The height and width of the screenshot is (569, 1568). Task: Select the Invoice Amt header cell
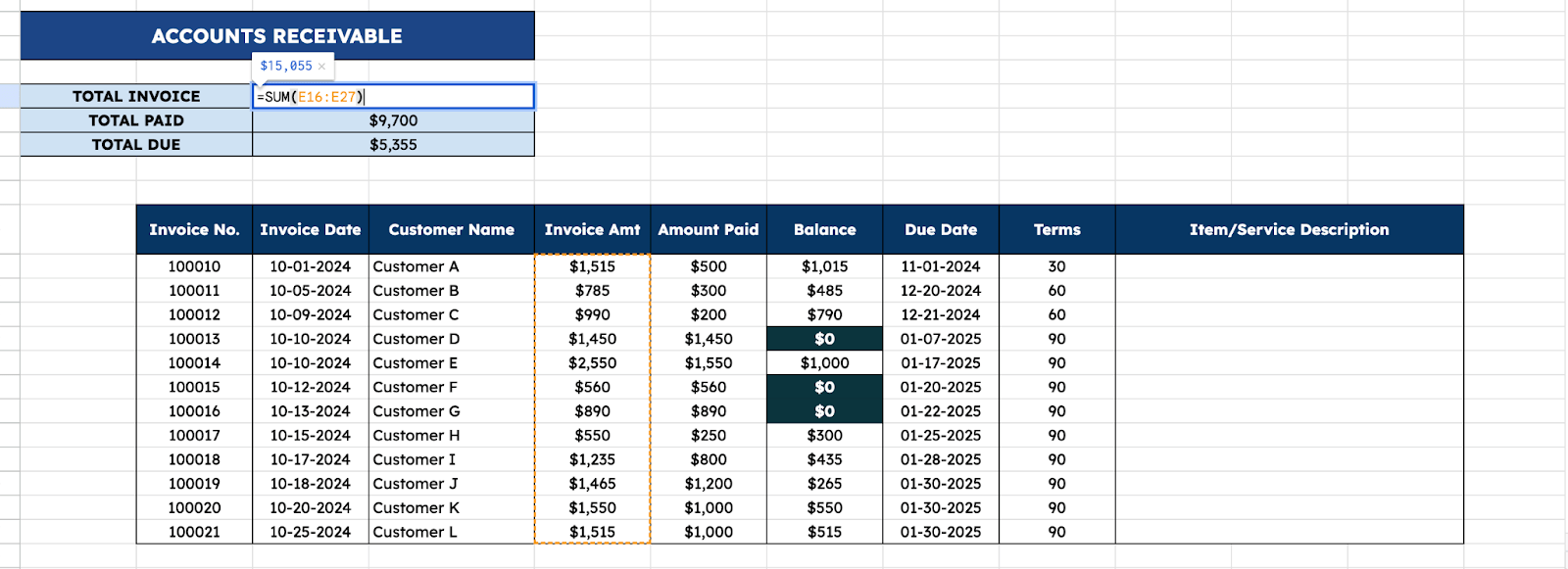[x=592, y=229]
